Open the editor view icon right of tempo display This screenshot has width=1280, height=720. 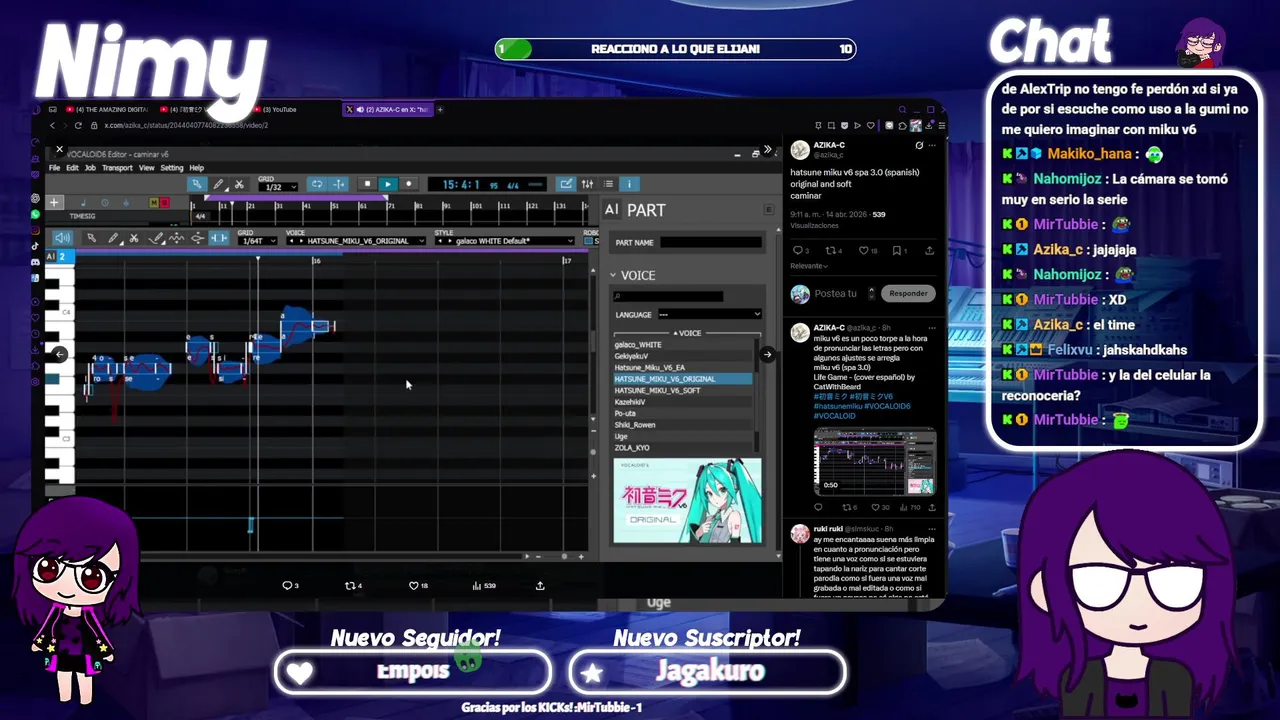(x=567, y=184)
